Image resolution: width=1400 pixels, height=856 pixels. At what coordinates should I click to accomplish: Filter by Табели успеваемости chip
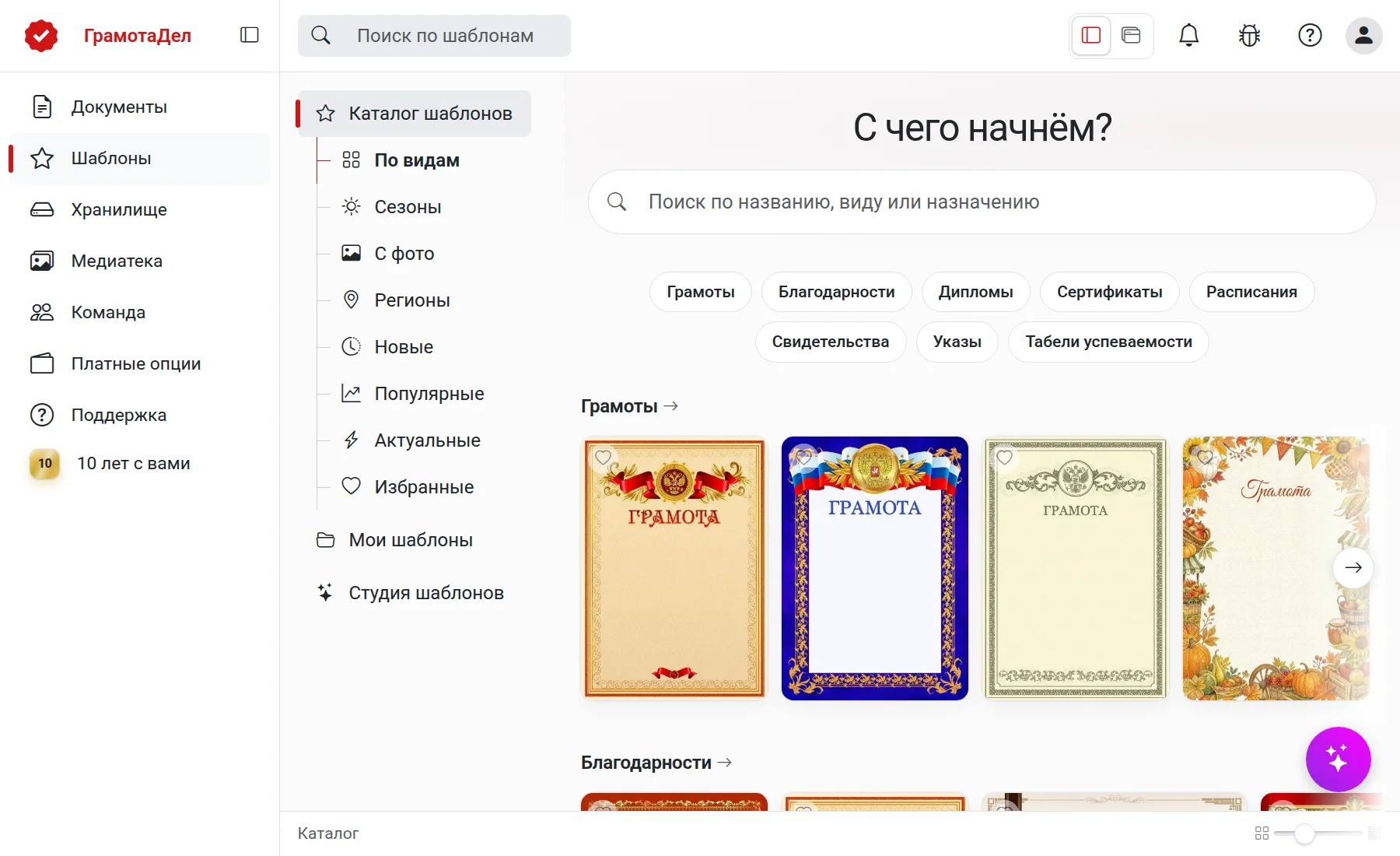[1108, 342]
